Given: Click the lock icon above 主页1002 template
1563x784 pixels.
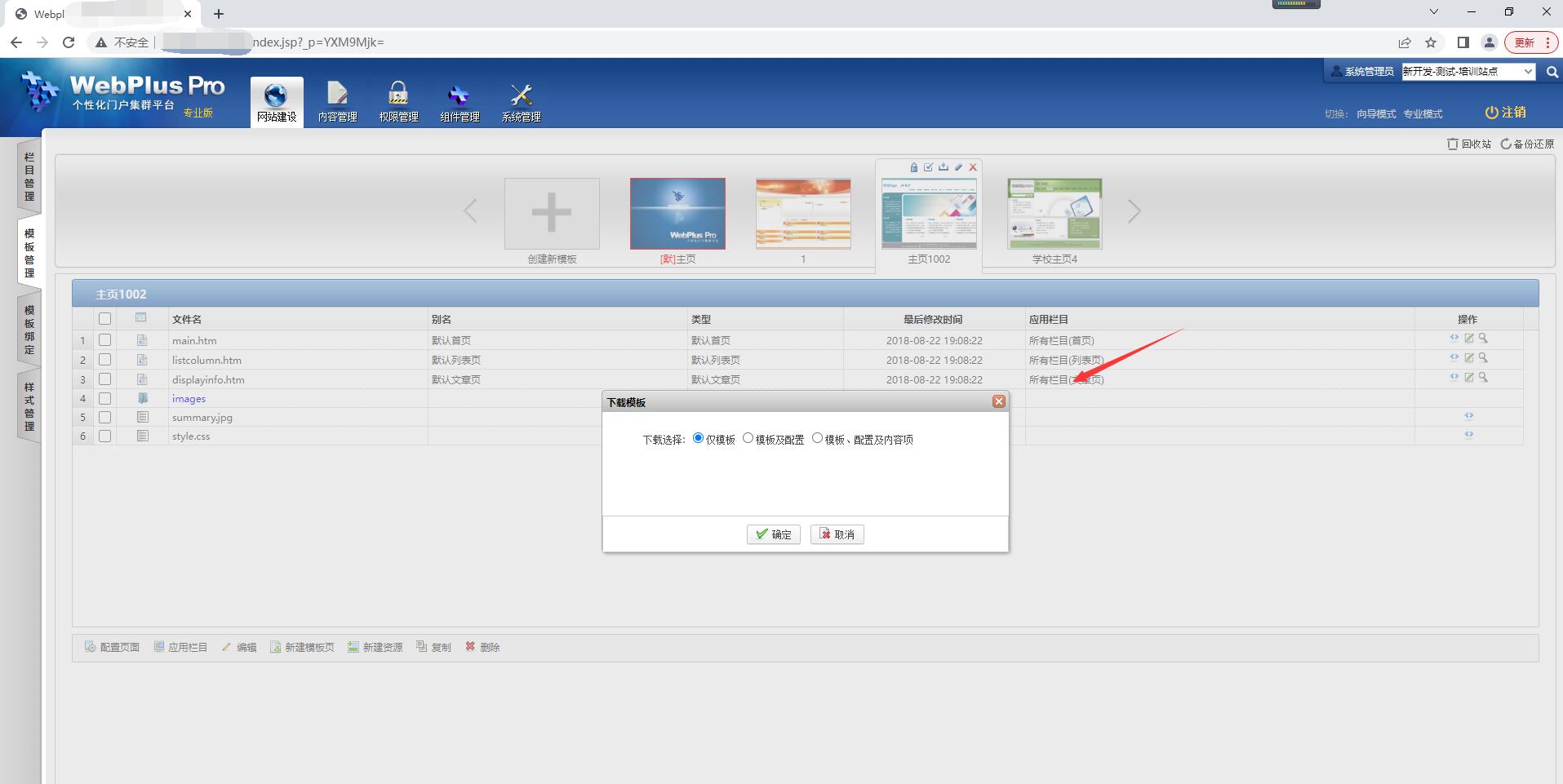Looking at the screenshot, I should point(913,167).
